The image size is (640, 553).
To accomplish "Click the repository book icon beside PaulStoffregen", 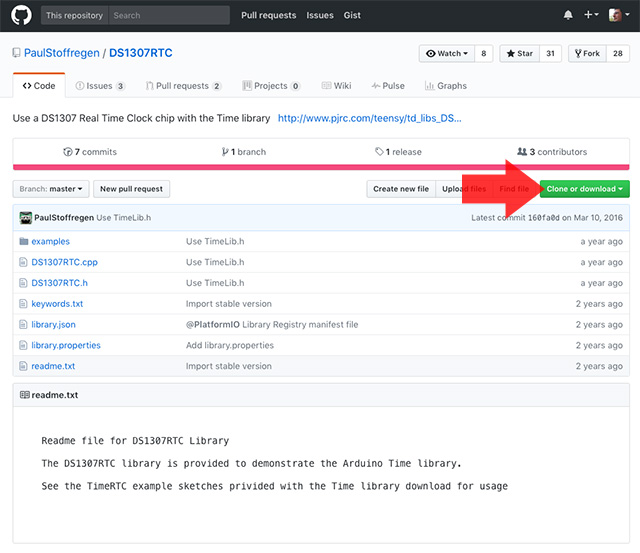I will coord(16,53).
